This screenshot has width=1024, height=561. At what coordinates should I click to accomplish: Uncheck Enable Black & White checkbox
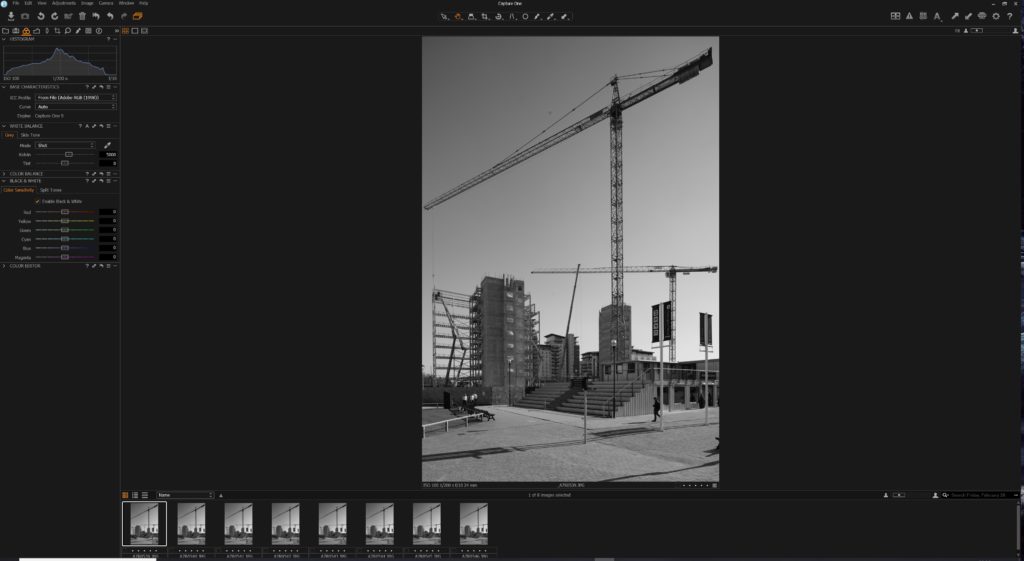click(x=37, y=201)
